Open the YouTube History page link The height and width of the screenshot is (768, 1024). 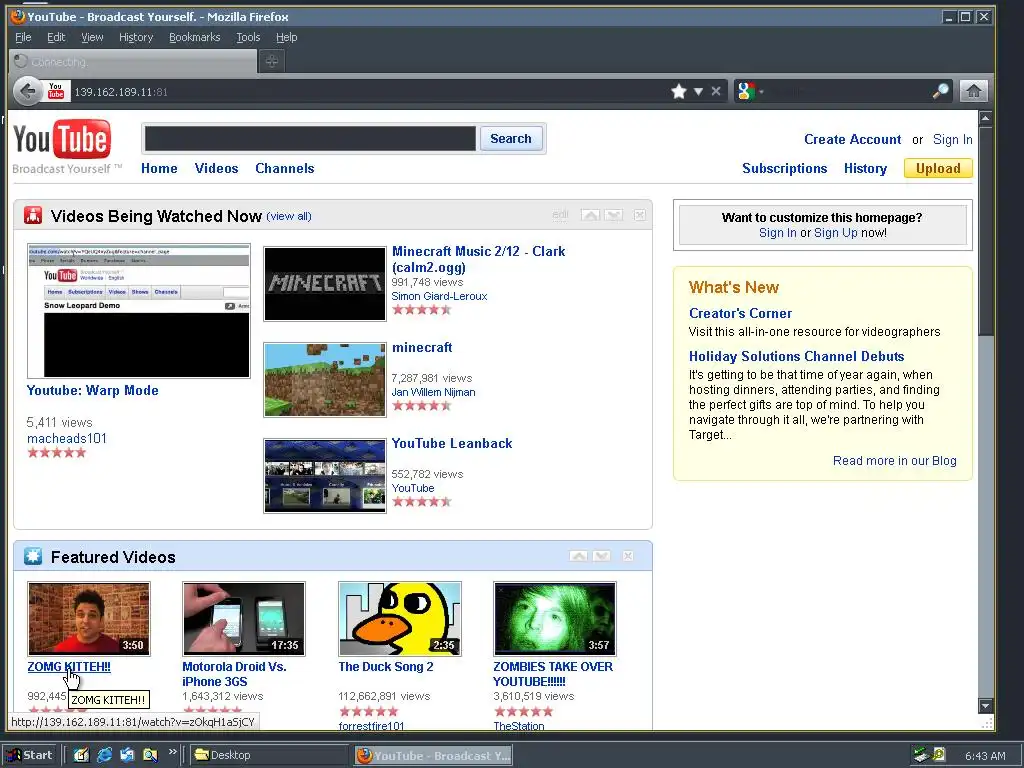click(865, 168)
